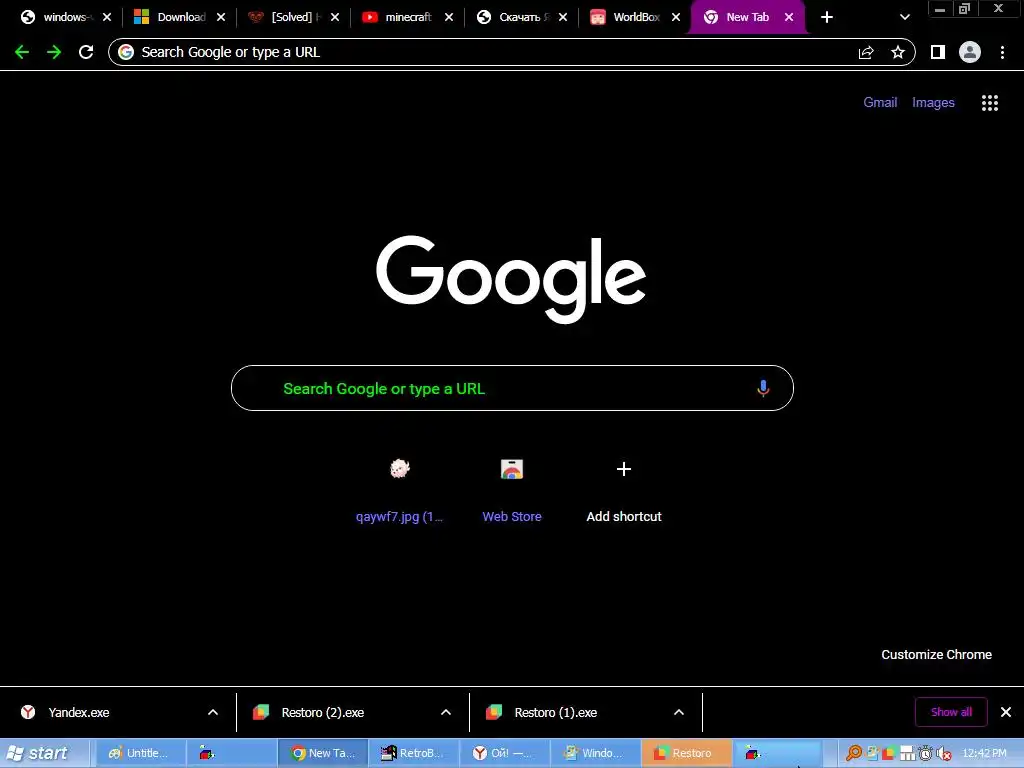The image size is (1024, 768).
Task: Close the windows tab
Action: pyautogui.click(x=107, y=17)
